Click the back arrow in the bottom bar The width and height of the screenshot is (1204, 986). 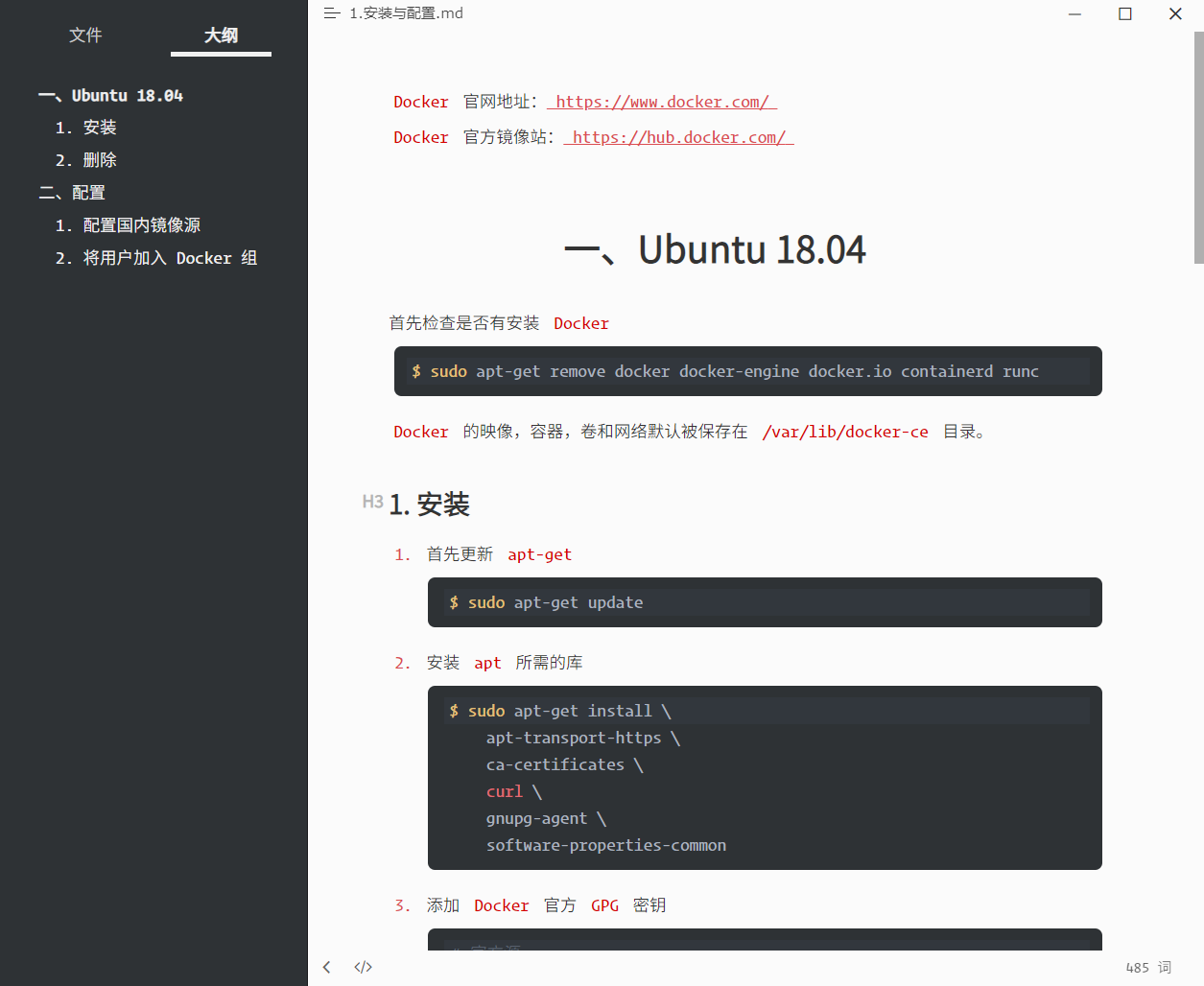click(x=327, y=967)
